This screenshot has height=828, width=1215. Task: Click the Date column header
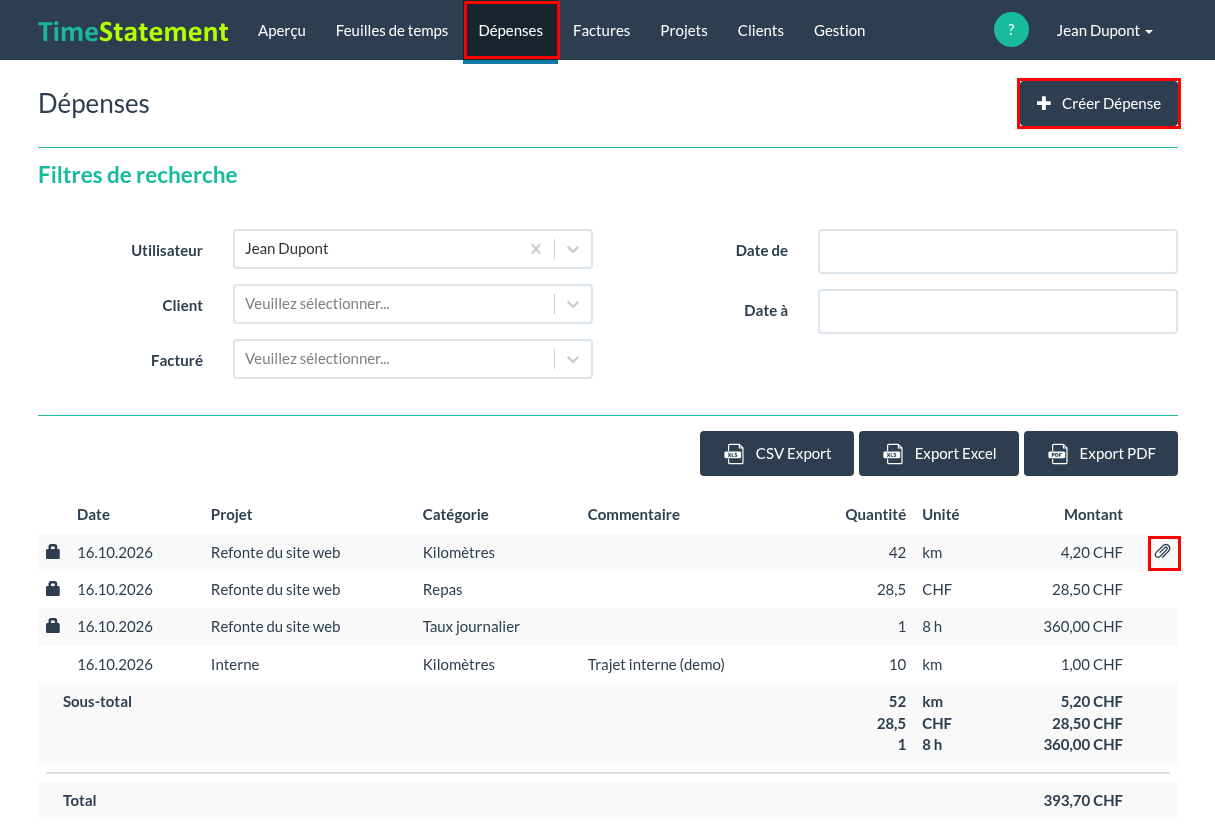tap(93, 515)
